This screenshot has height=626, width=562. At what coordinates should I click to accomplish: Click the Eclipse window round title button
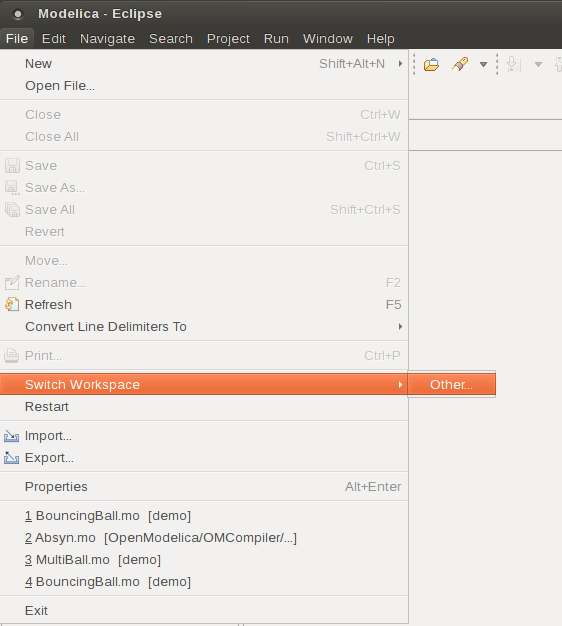pyautogui.click(x=18, y=14)
